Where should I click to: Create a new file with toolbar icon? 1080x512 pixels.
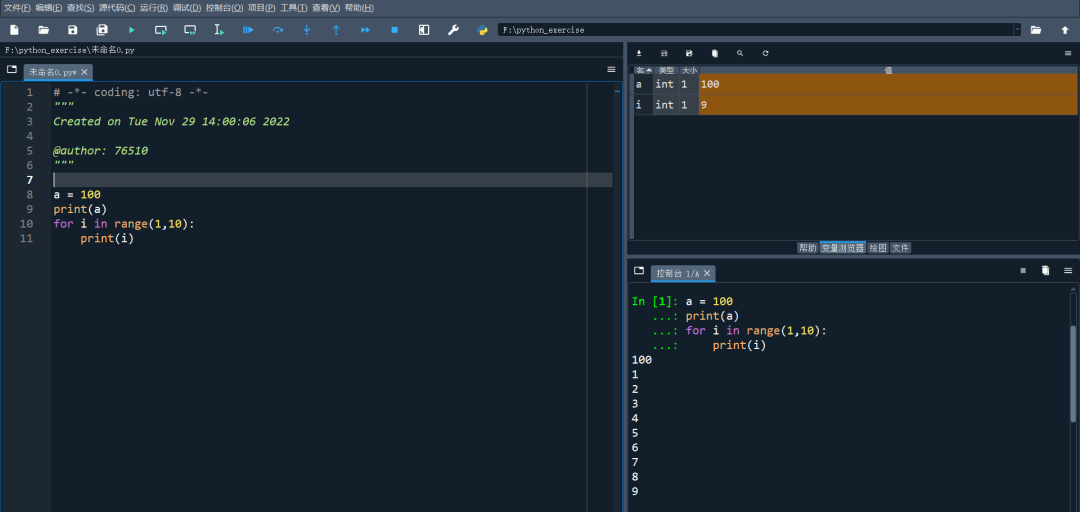(14, 30)
